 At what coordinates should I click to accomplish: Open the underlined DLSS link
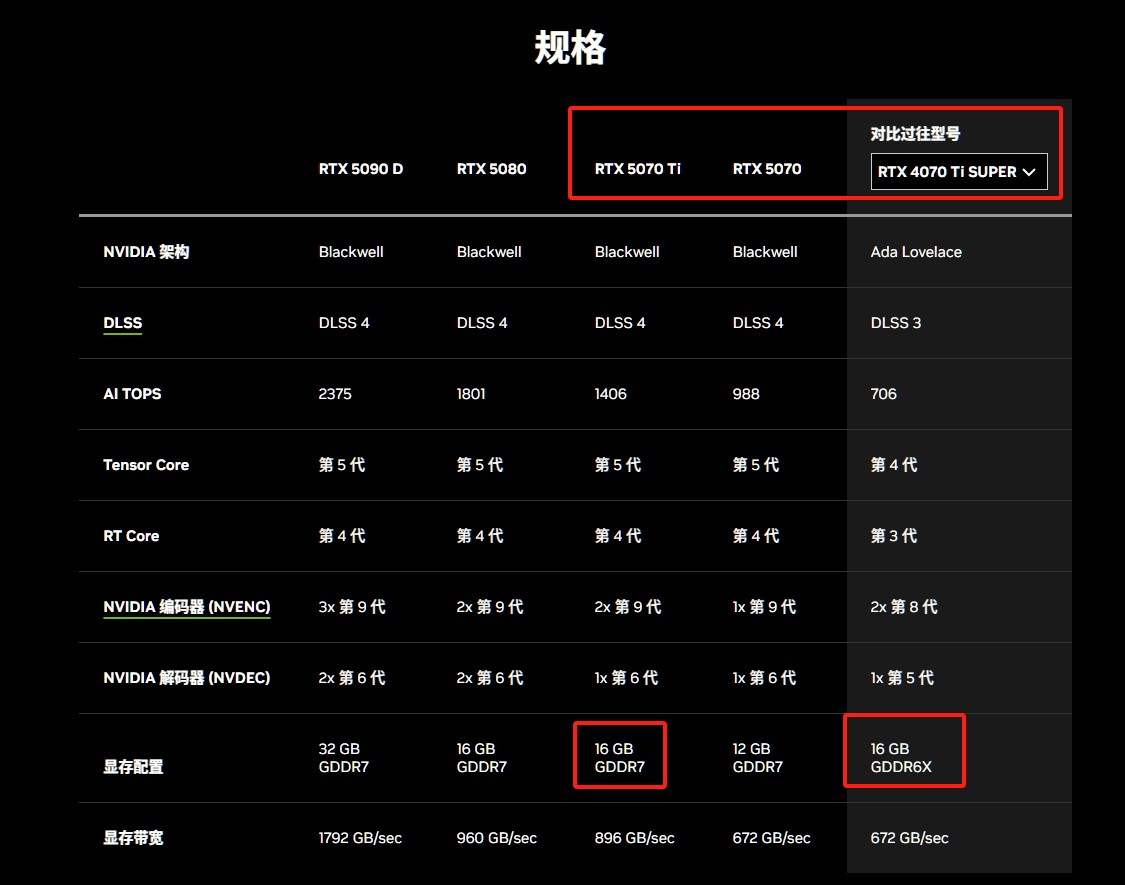[123, 323]
